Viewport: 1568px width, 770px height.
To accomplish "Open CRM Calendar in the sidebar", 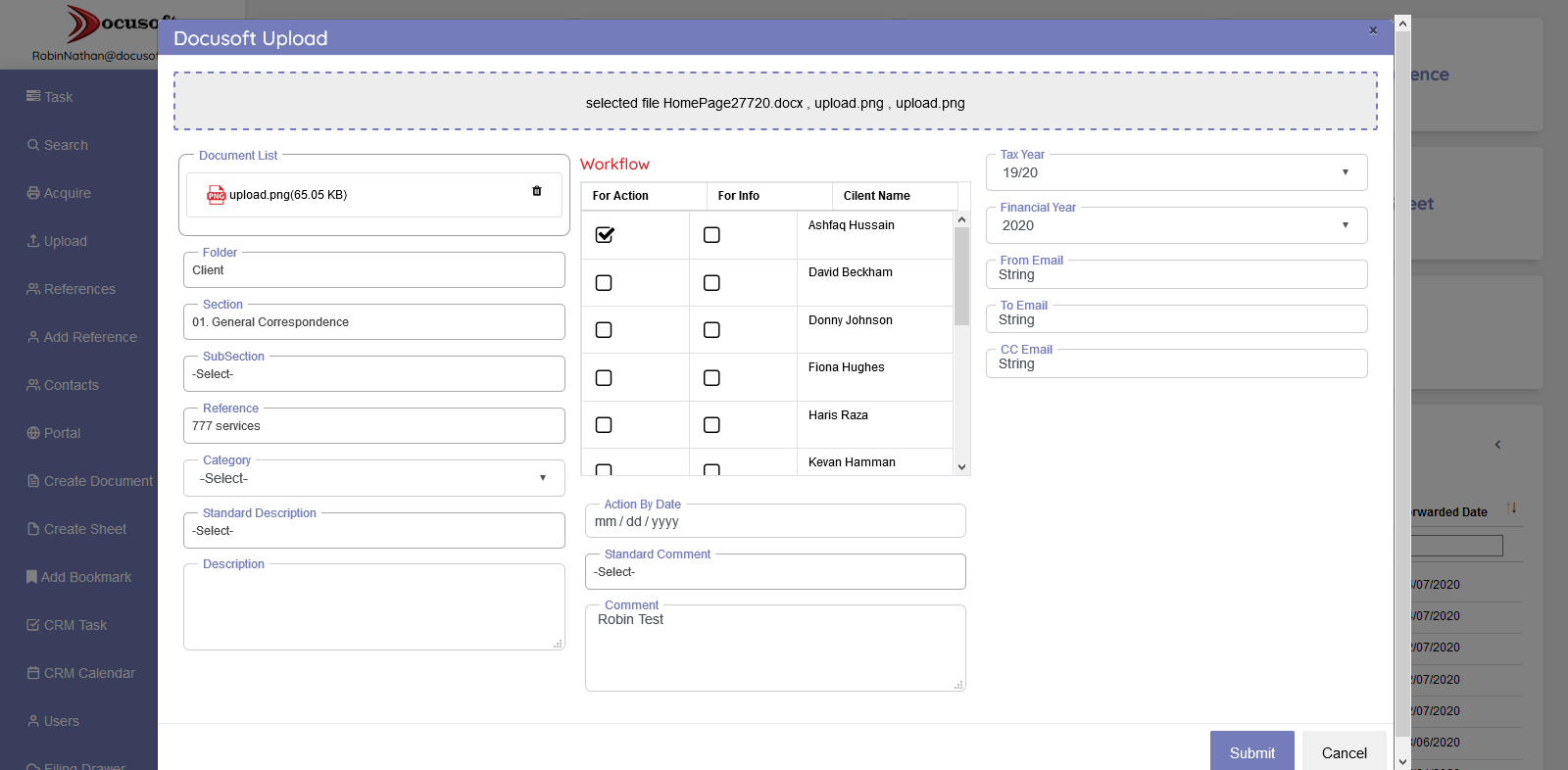I will [x=80, y=673].
